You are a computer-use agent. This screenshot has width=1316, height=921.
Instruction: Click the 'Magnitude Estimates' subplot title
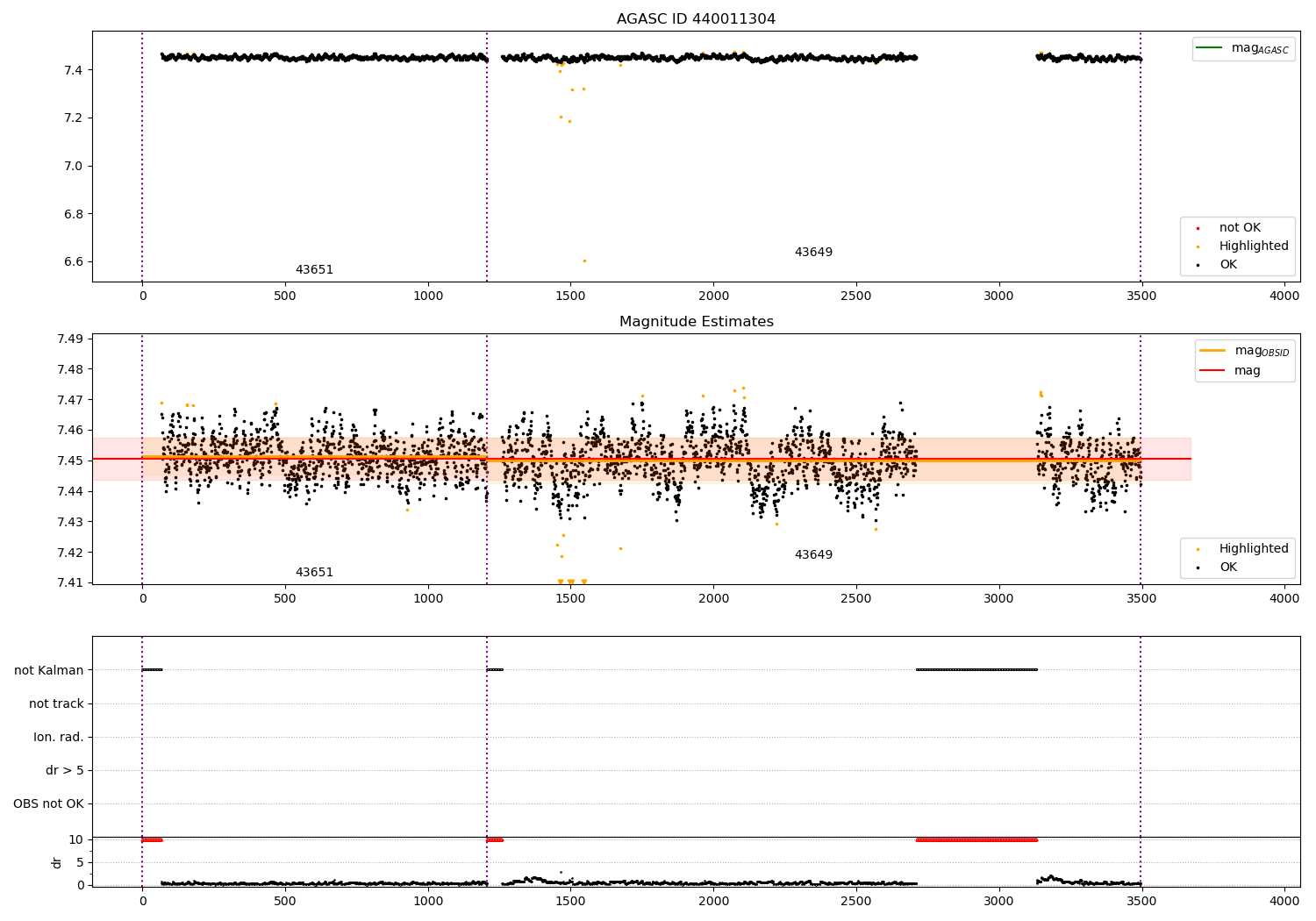click(696, 322)
